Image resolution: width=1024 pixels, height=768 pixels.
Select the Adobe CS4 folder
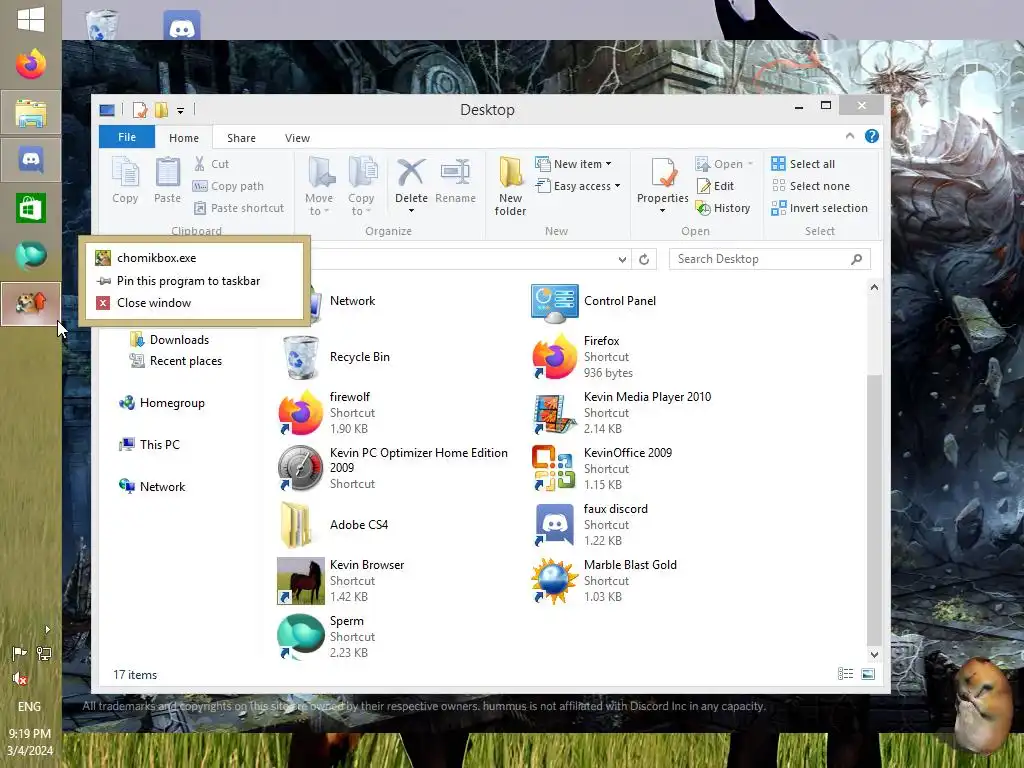click(x=333, y=525)
